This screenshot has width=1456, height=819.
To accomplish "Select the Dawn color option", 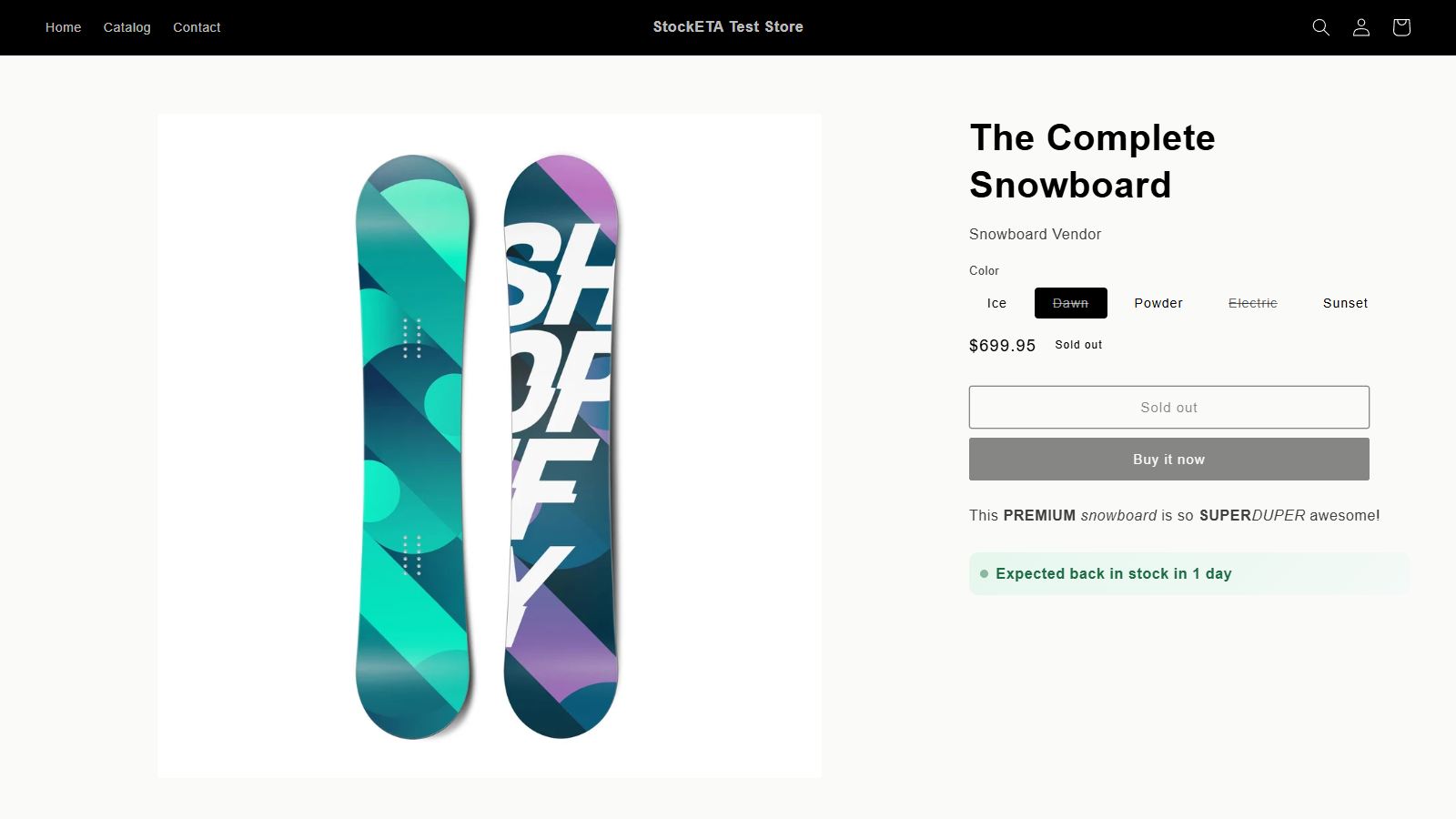I will click(x=1070, y=303).
